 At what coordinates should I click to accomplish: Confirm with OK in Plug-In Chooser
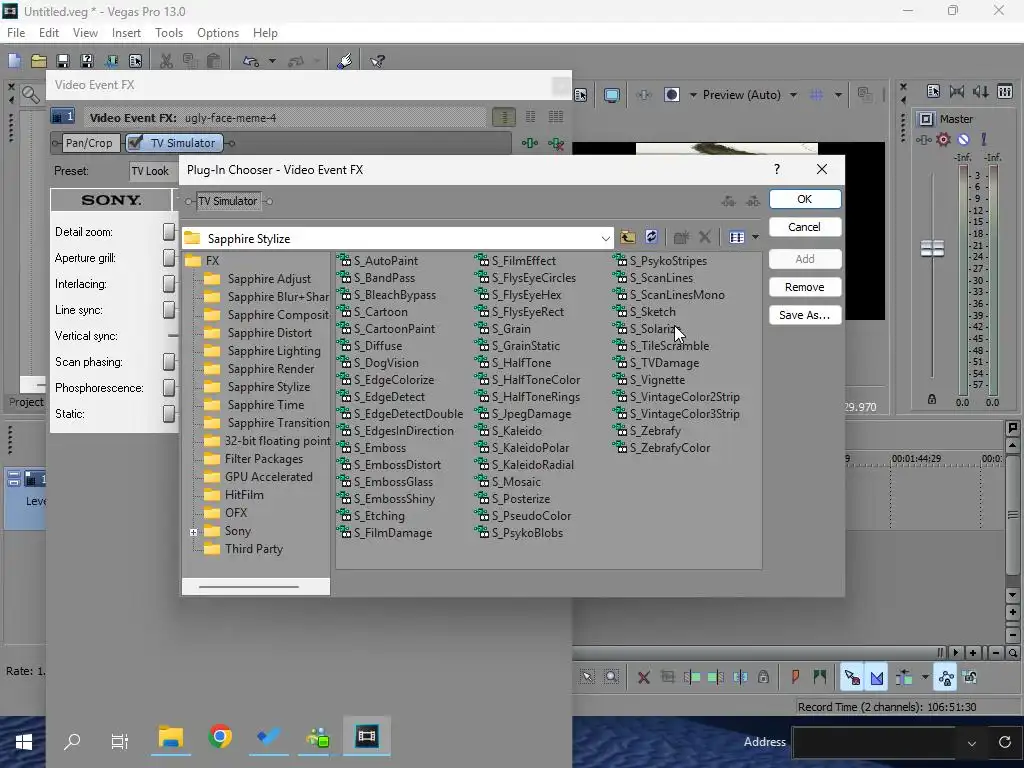pyautogui.click(x=805, y=199)
